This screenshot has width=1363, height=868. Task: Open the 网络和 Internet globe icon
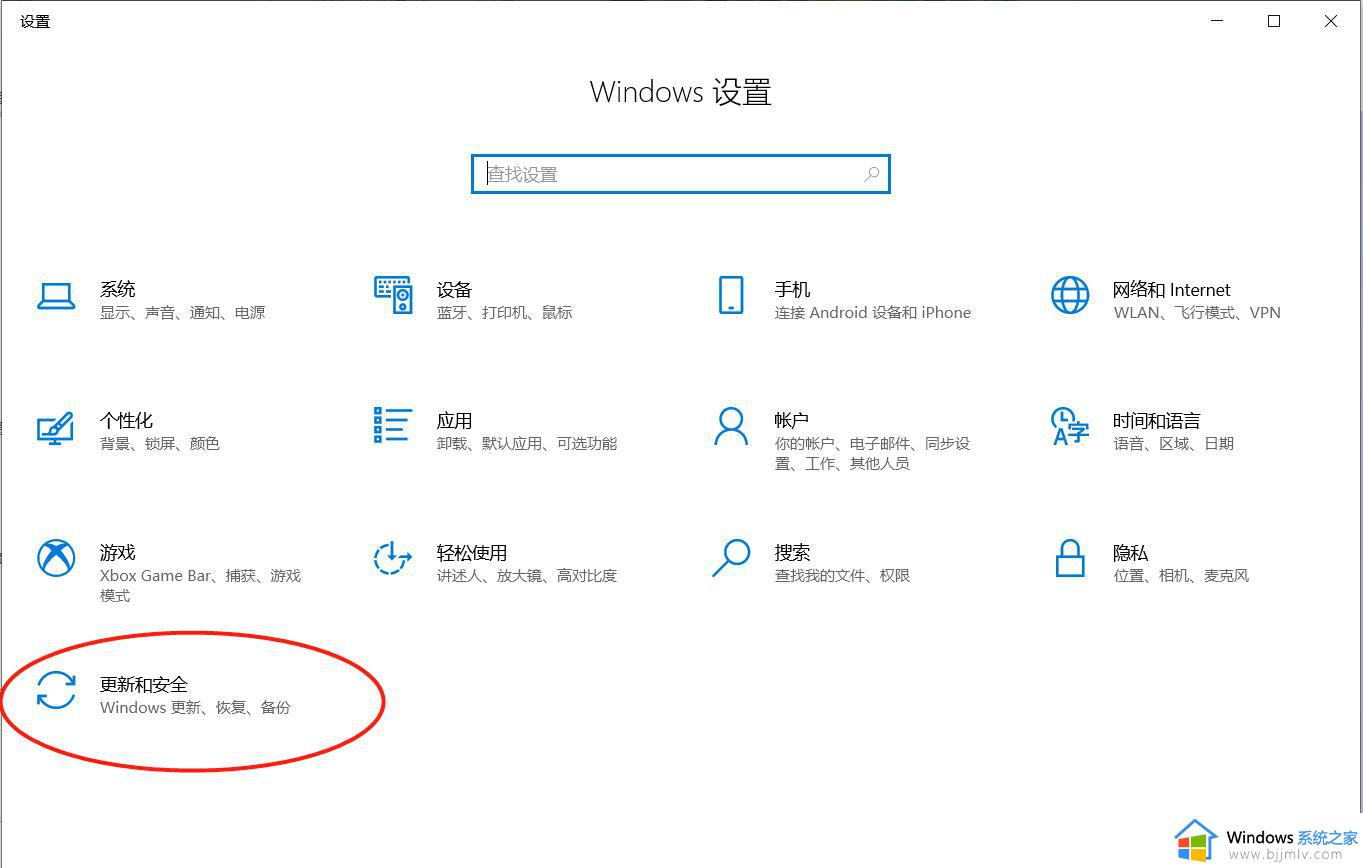coord(1070,295)
